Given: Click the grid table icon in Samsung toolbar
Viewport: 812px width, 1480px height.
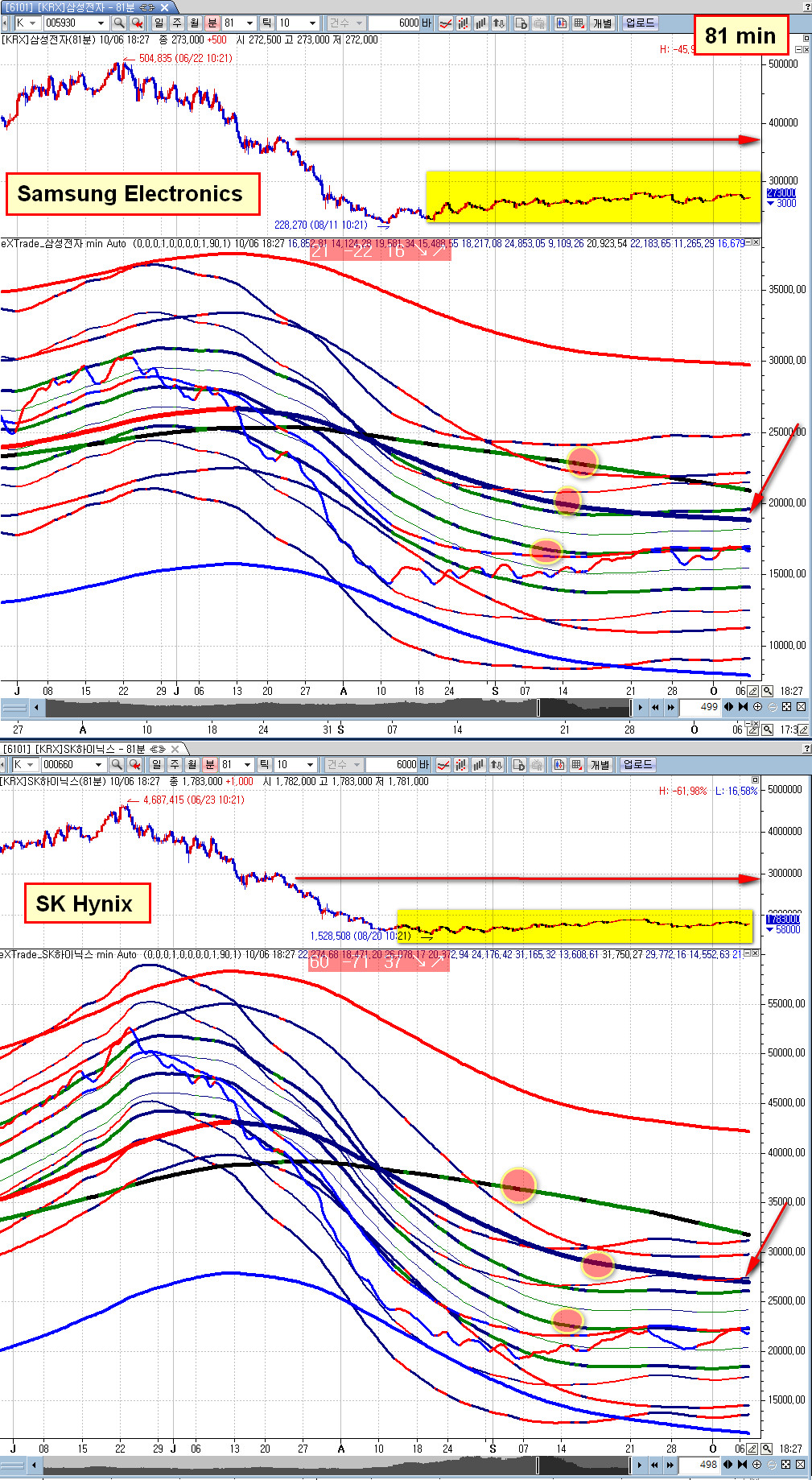Looking at the screenshot, I should (579, 23).
